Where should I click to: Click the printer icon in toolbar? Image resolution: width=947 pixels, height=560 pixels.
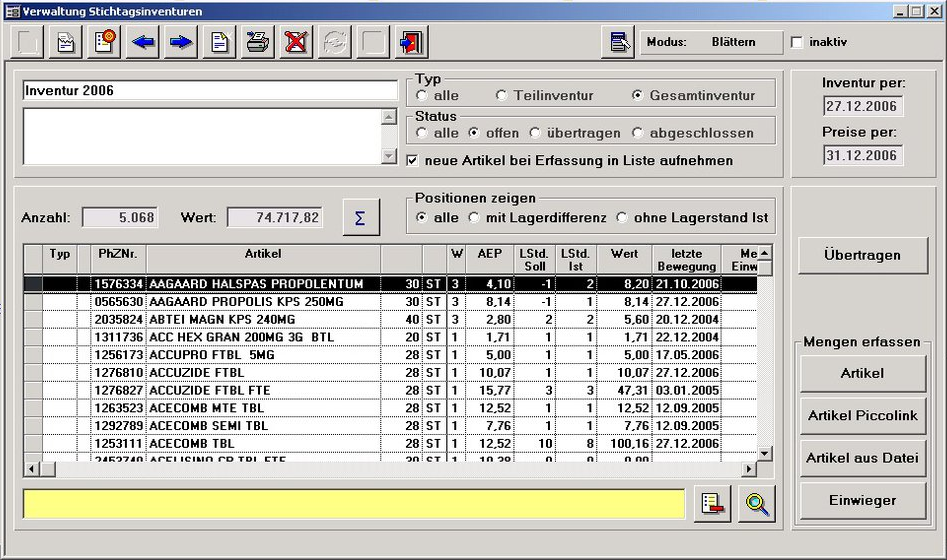257,43
